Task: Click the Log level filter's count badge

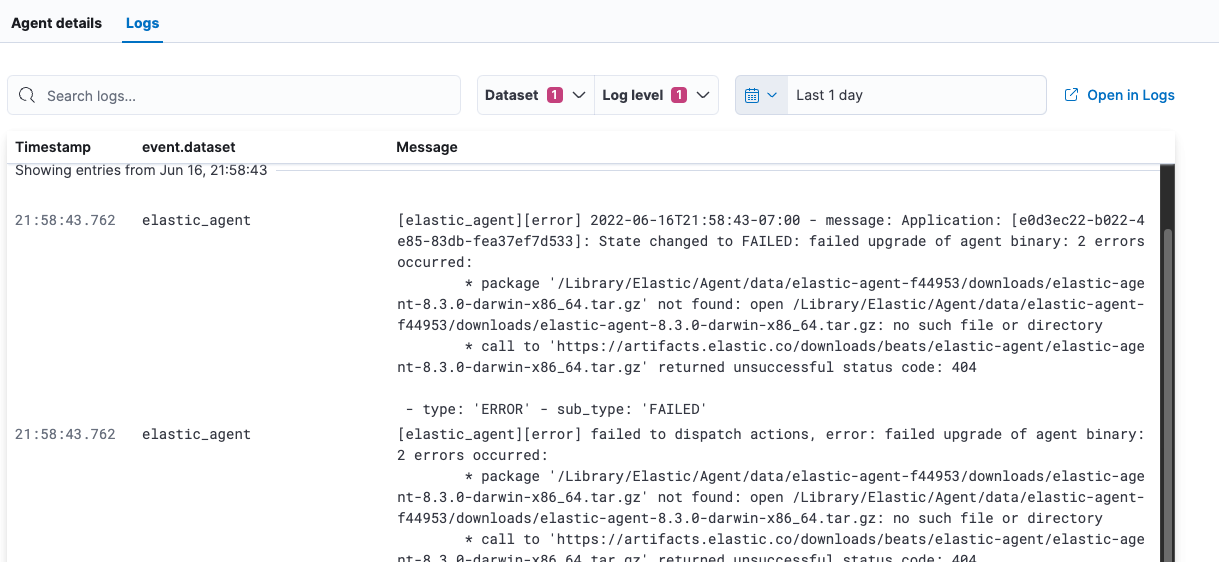Action: pos(678,95)
